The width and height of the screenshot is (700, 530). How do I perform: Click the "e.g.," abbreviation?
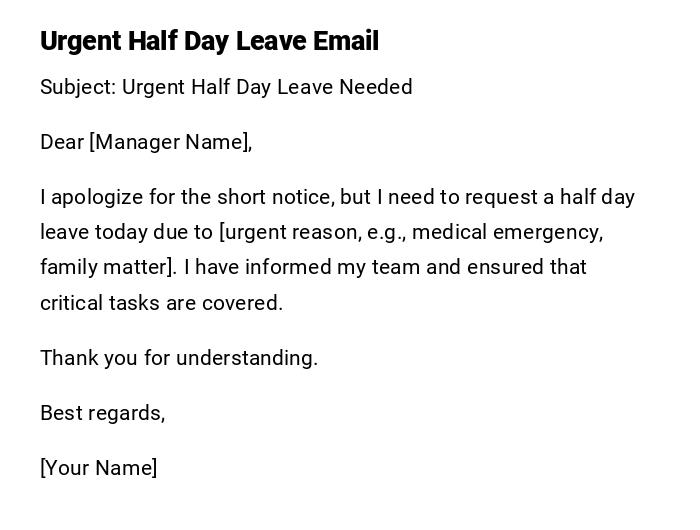coord(385,232)
